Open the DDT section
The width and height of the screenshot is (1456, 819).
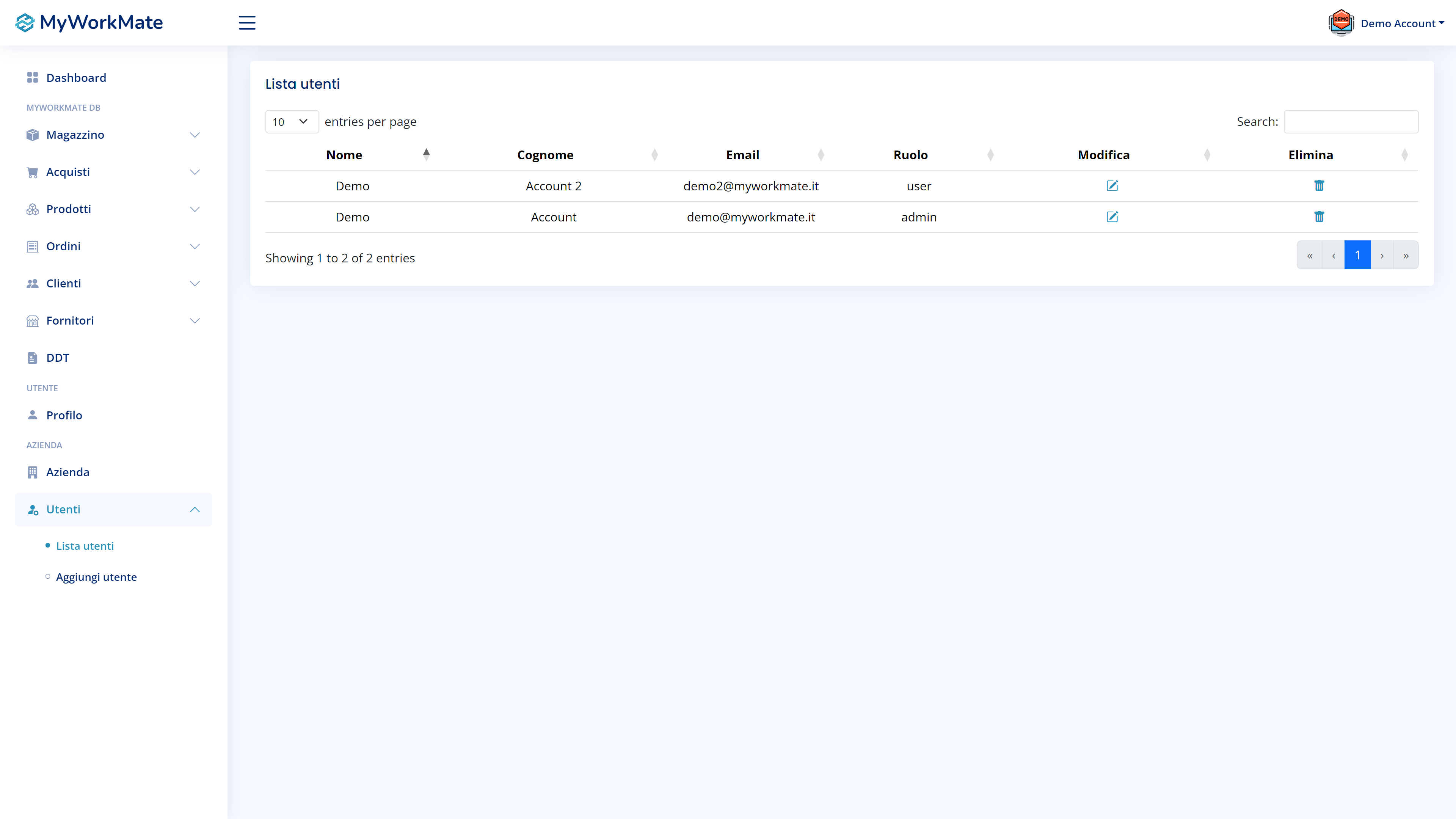tap(57, 357)
